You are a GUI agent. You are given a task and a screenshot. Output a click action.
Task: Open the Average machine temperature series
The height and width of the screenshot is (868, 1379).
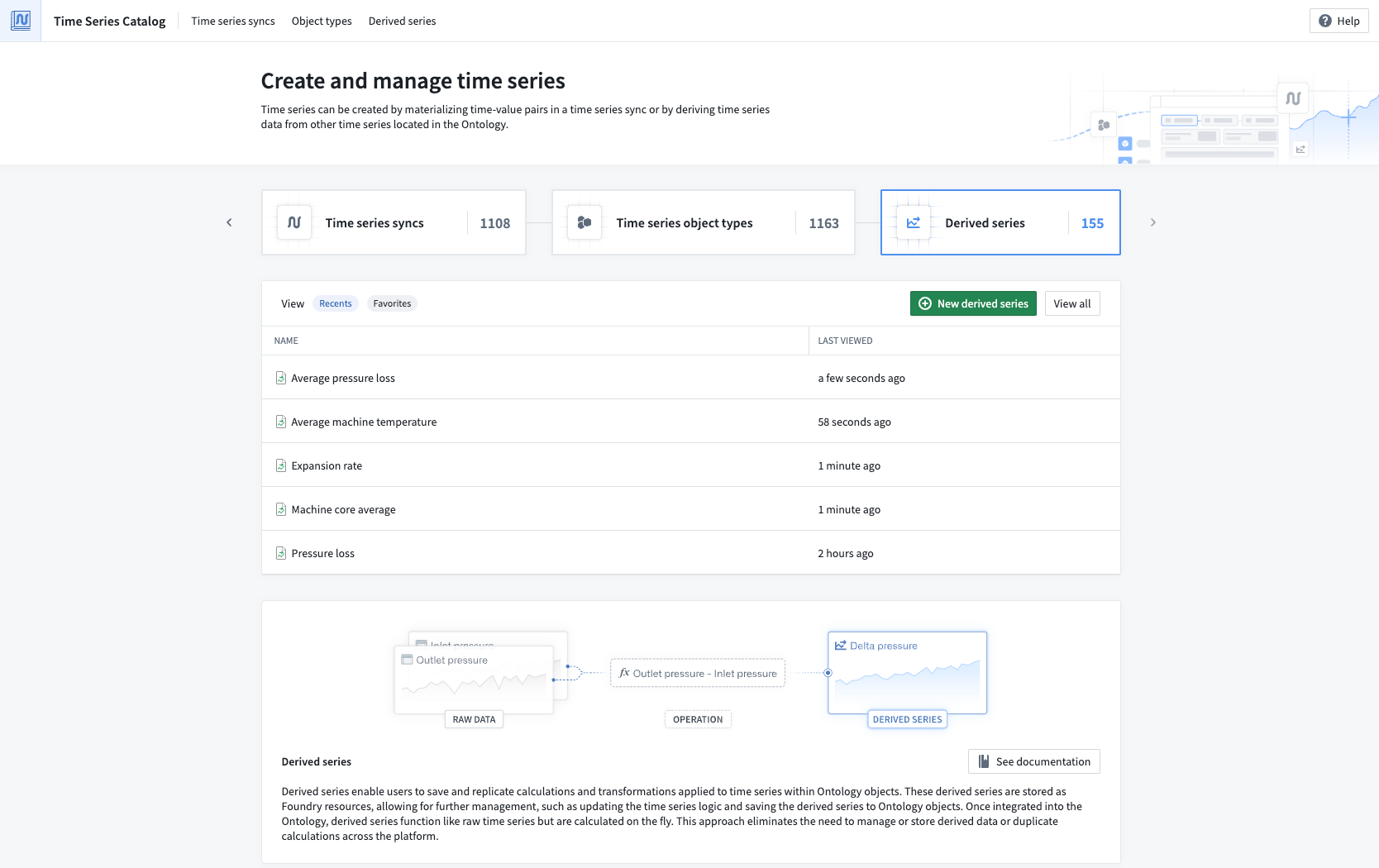pos(364,422)
